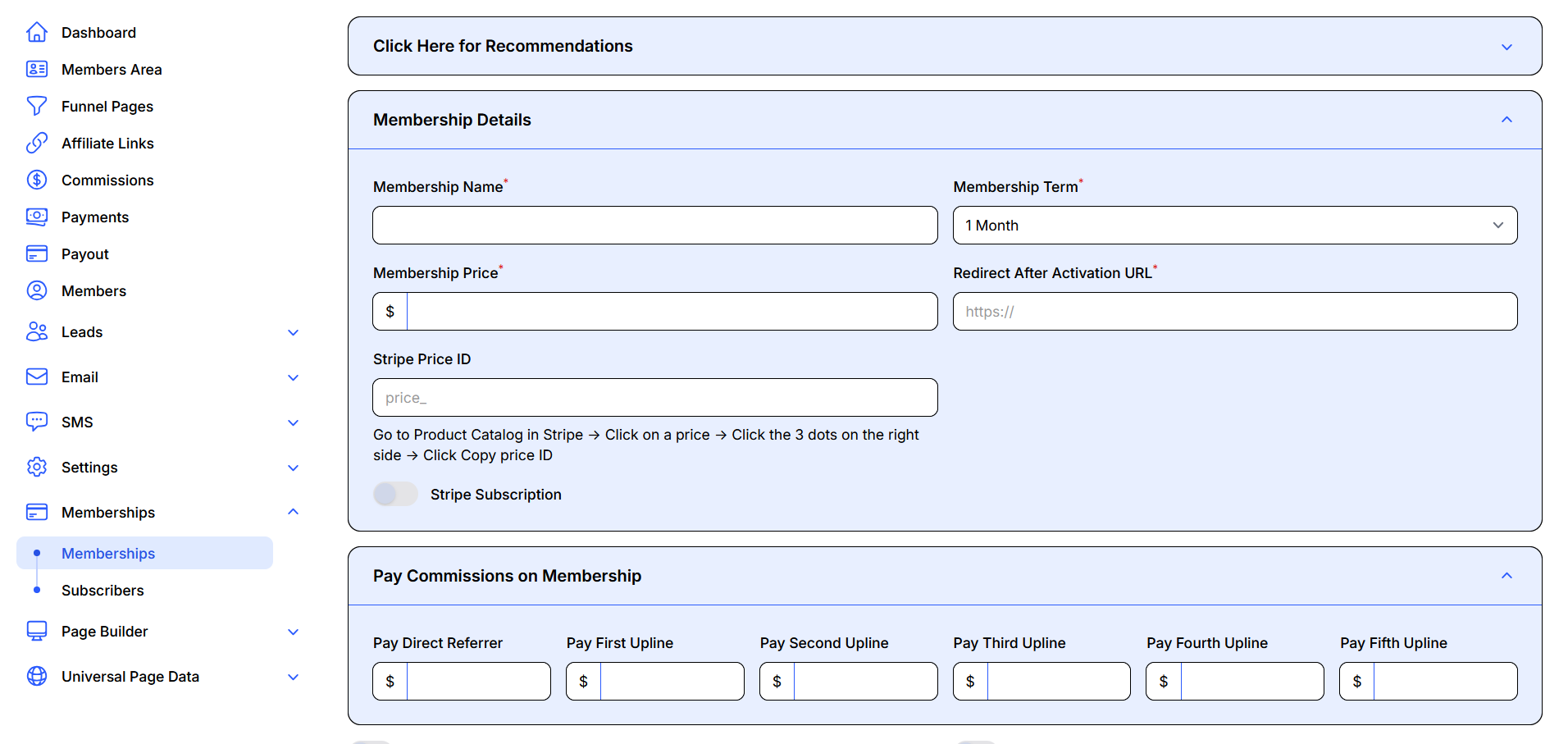Select the Memberships submenu item
Image resolution: width=1568 pixels, height=744 pixels.
click(x=108, y=554)
